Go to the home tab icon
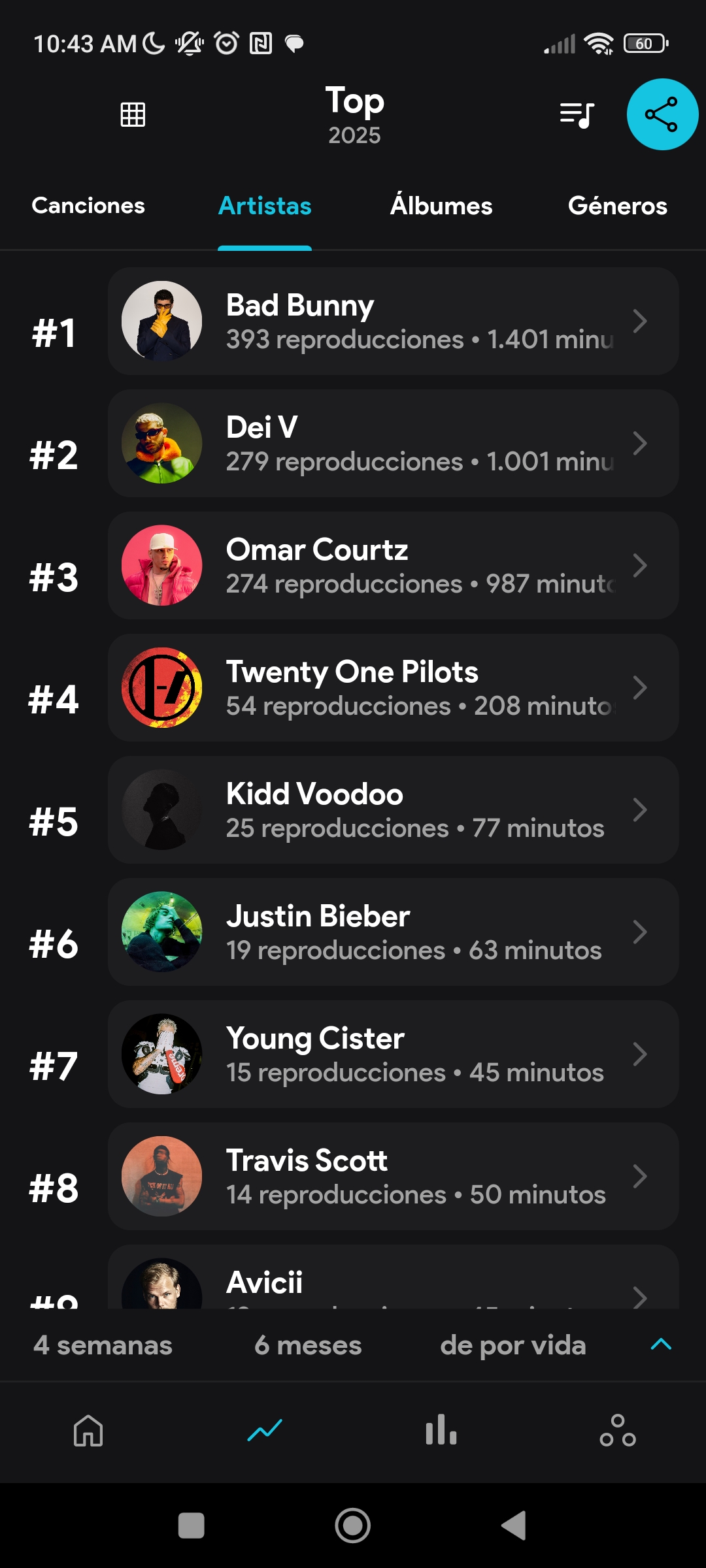 coord(88,1431)
